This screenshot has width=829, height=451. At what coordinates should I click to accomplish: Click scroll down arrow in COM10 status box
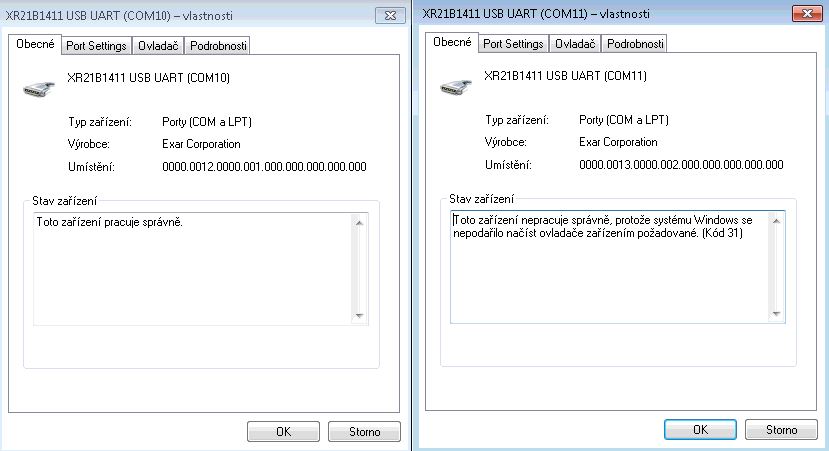tap(360, 316)
